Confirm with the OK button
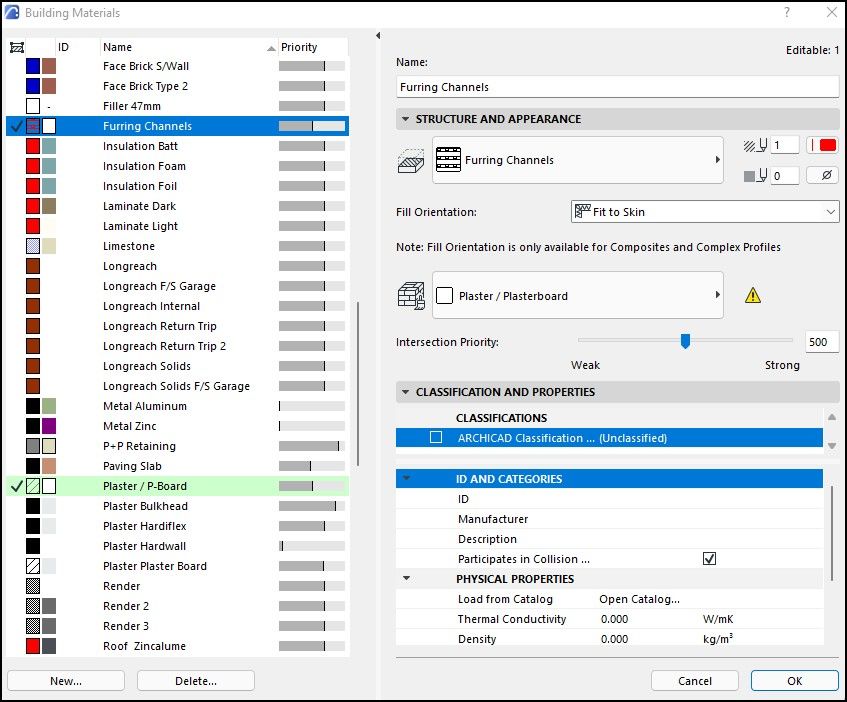Screen dimensions: 847x702 [x=795, y=681]
